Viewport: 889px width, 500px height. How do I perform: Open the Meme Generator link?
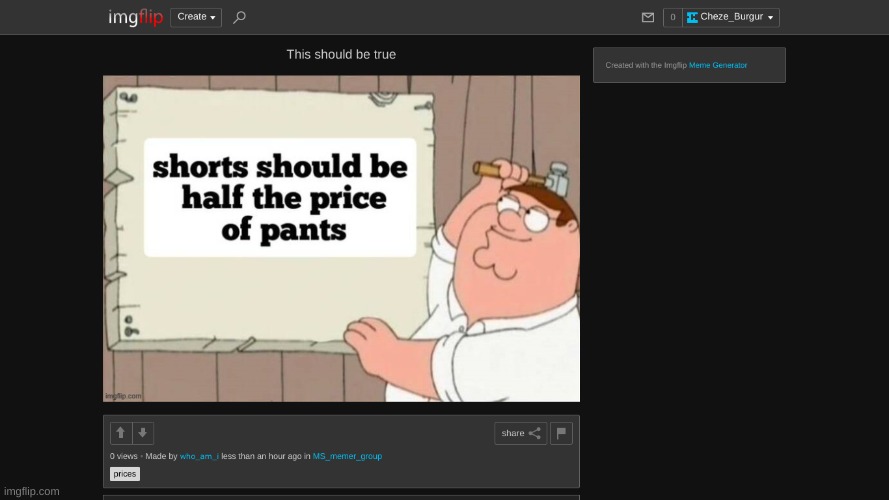pyautogui.click(x=718, y=65)
